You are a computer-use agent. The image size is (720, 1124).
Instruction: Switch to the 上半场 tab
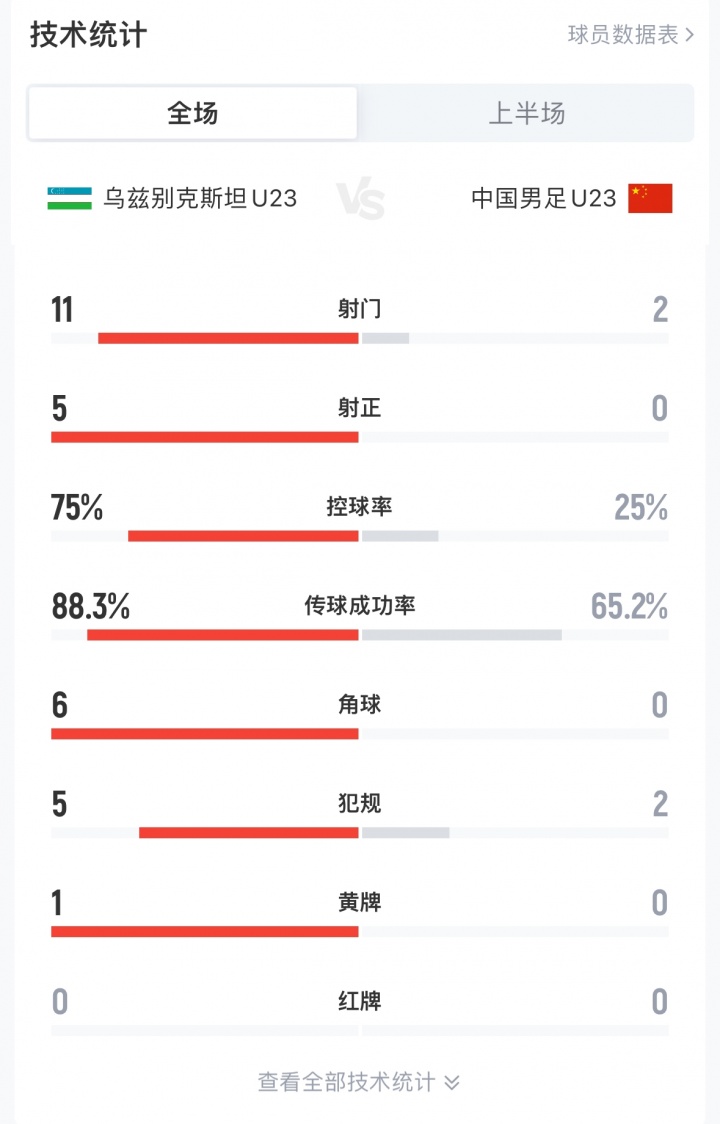[x=526, y=113]
